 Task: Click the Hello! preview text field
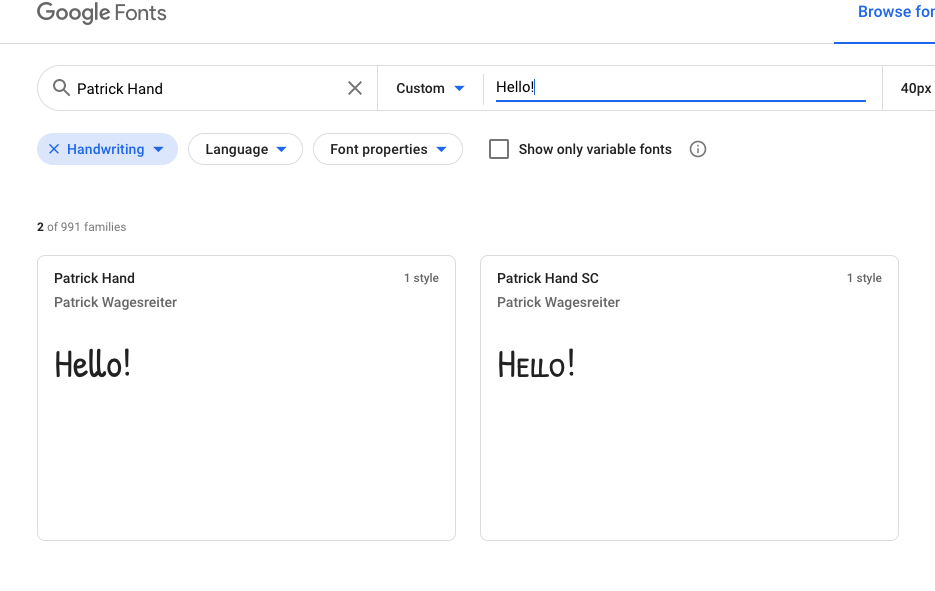coord(680,88)
